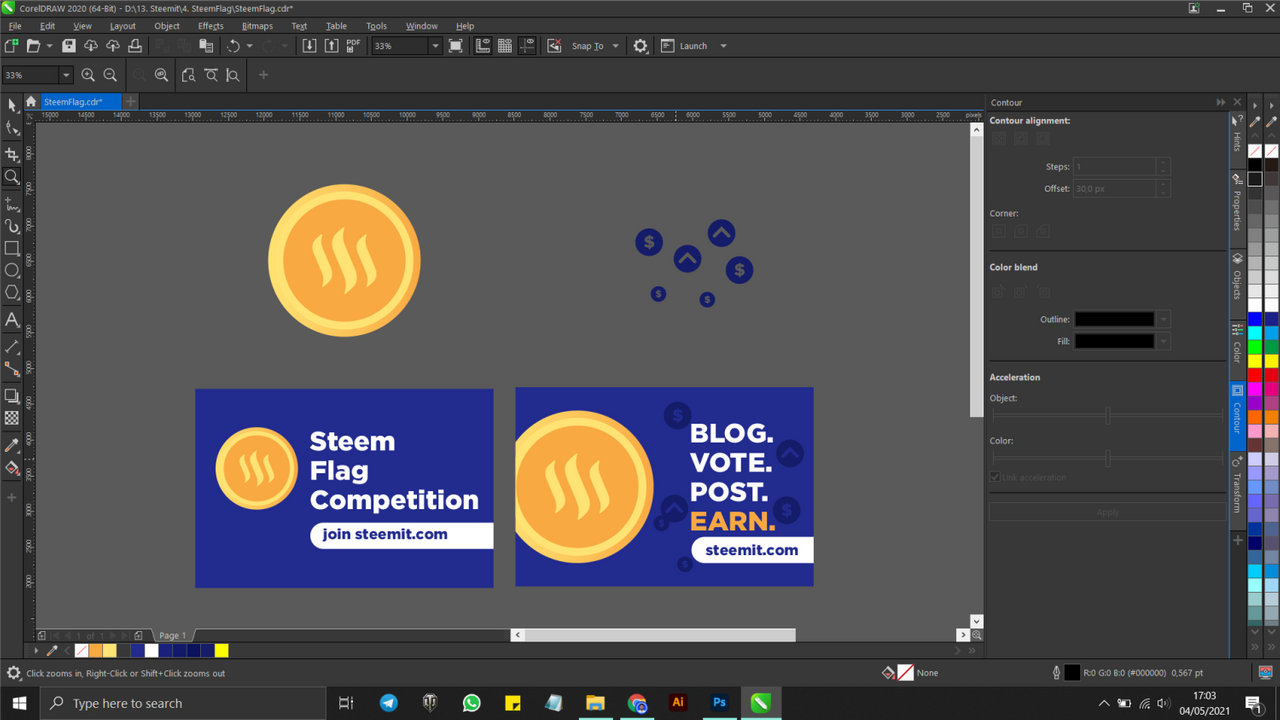The width and height of the screenshot is (1280, 720).
Task: Open the Layout menu
Action: (x=123, y=26)
